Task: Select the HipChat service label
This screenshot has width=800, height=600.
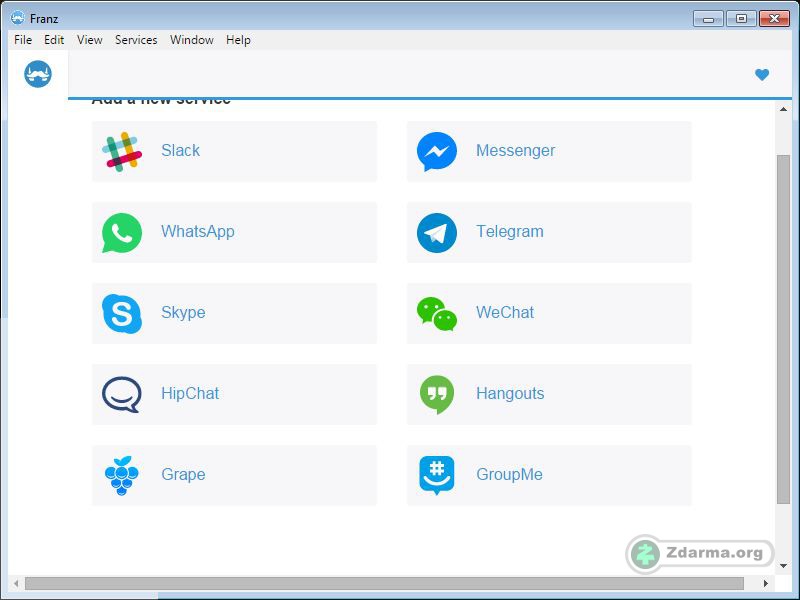Action: [x=190, y=393]
